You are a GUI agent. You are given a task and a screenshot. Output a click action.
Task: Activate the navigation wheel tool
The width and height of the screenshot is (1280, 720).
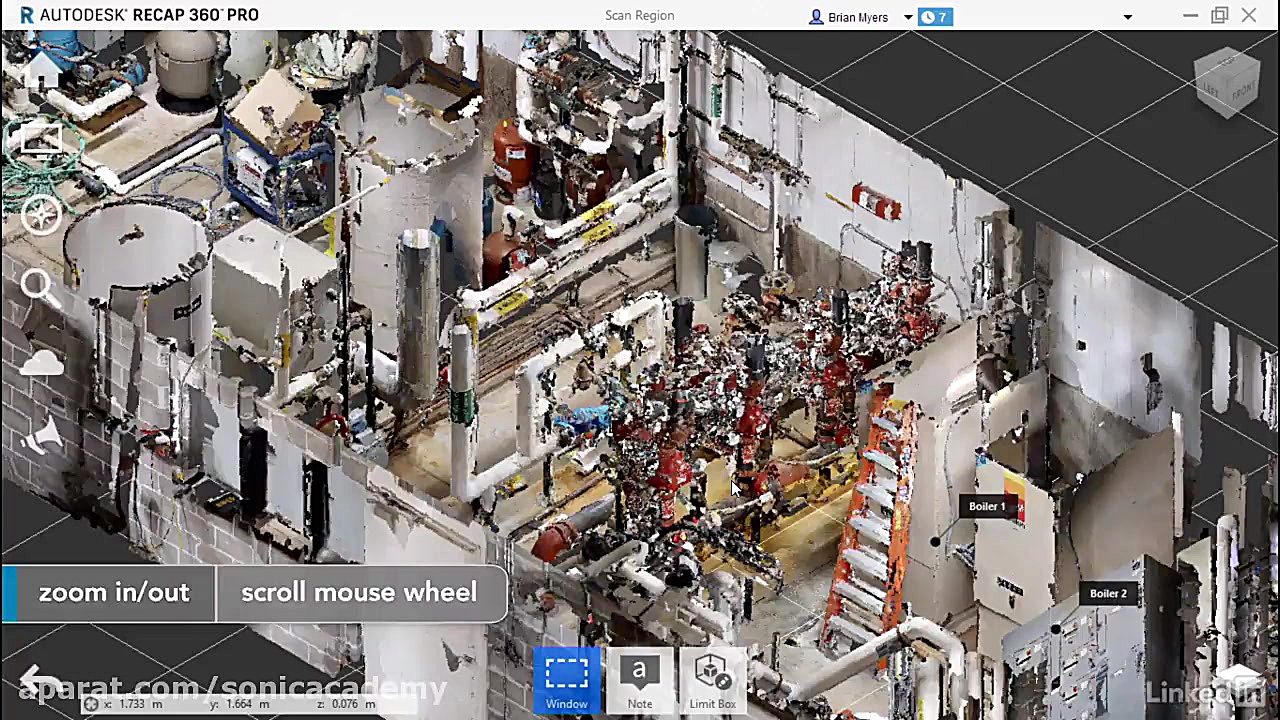coord(42,214)
